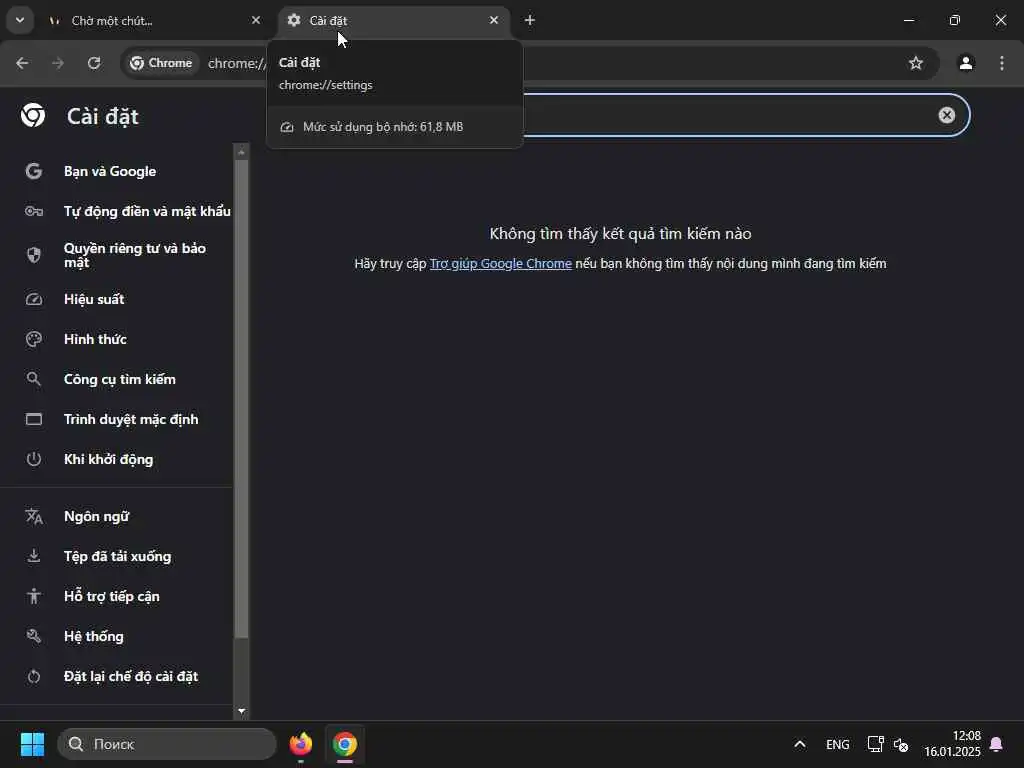Viewport: 1024px width, 768px height.
Task: Switch to the 'Chờ một chút...' tab
Action: 154,21
